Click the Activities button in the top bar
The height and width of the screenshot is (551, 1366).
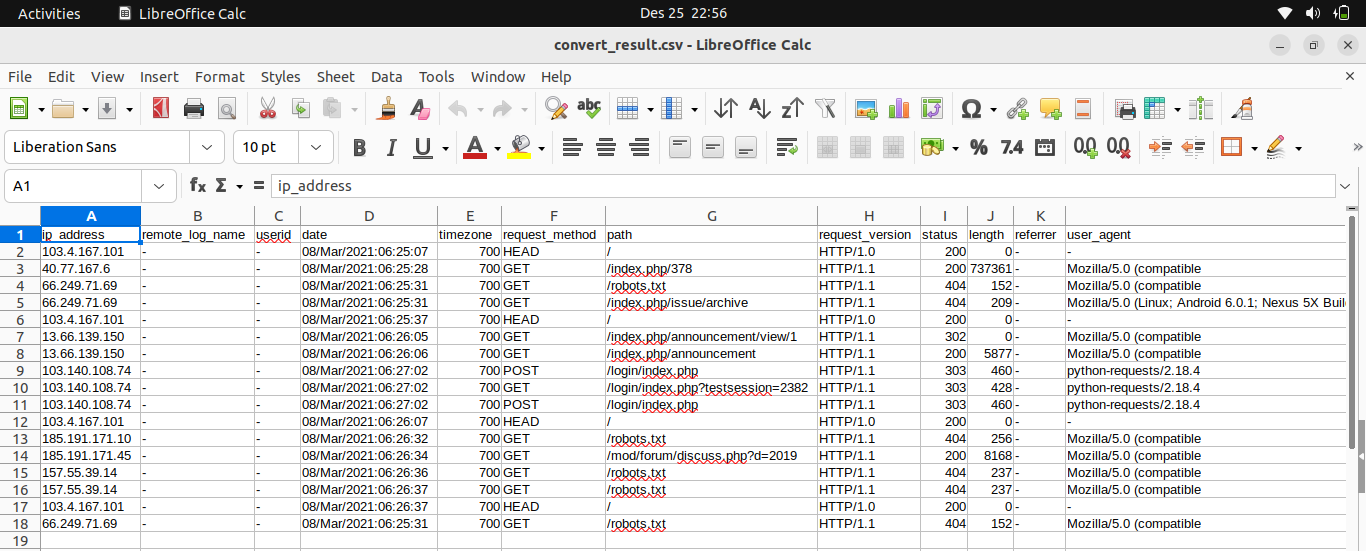coord(49,13)
